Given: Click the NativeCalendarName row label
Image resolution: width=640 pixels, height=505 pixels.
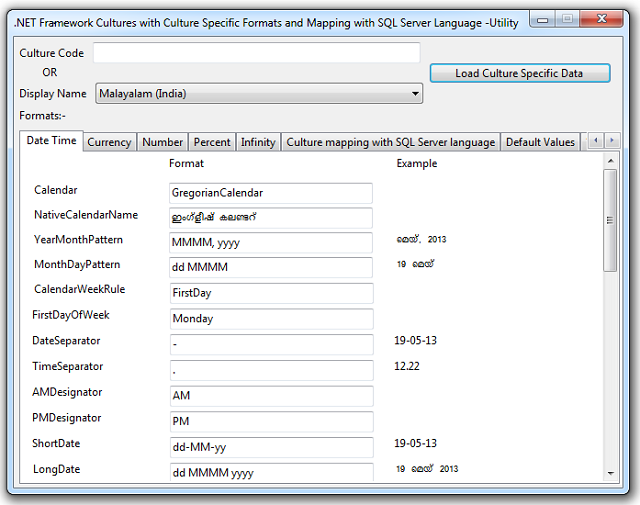Looking at the screenshot, I should point(86,215).
